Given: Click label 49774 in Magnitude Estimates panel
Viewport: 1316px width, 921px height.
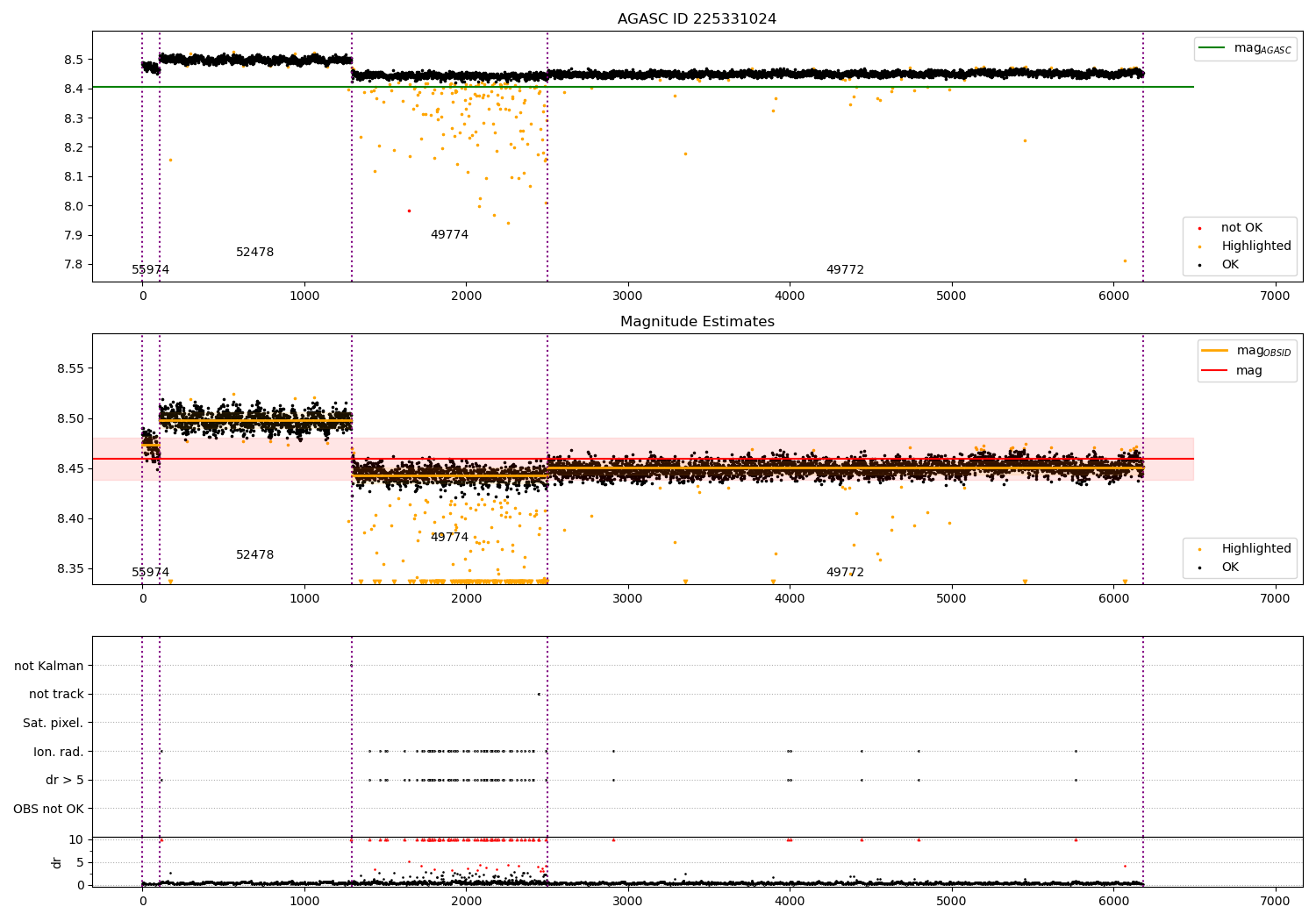Looking at the screenshot, I should 449,538.
